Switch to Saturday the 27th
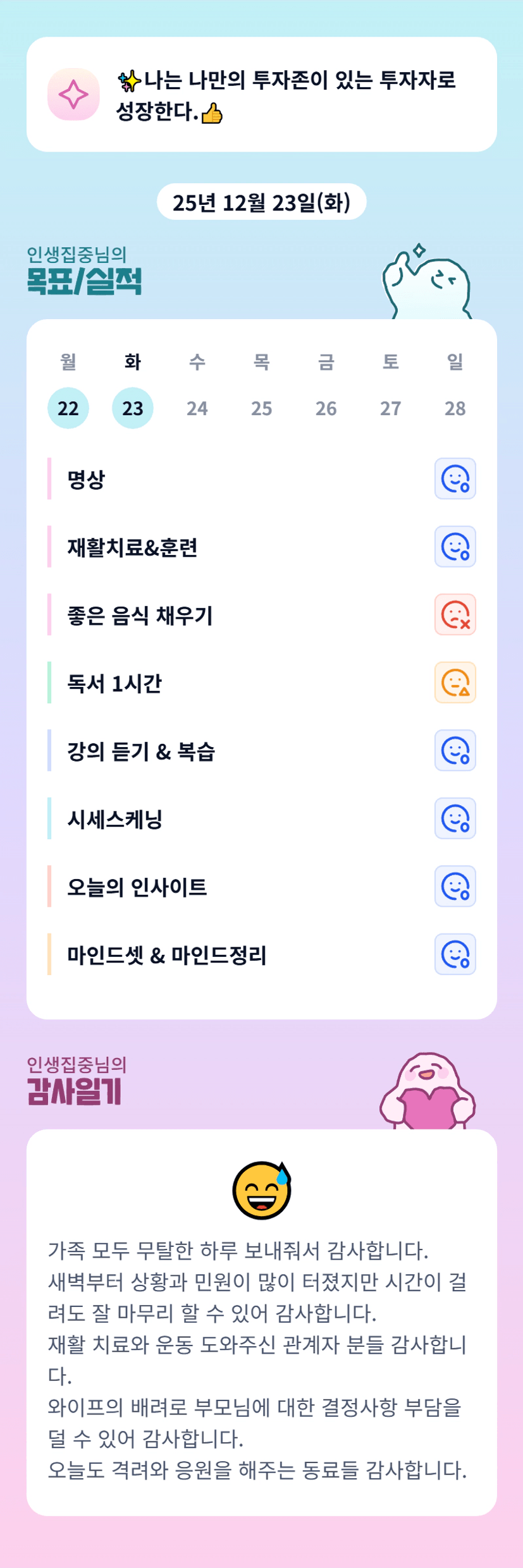 tap(391, 408)
